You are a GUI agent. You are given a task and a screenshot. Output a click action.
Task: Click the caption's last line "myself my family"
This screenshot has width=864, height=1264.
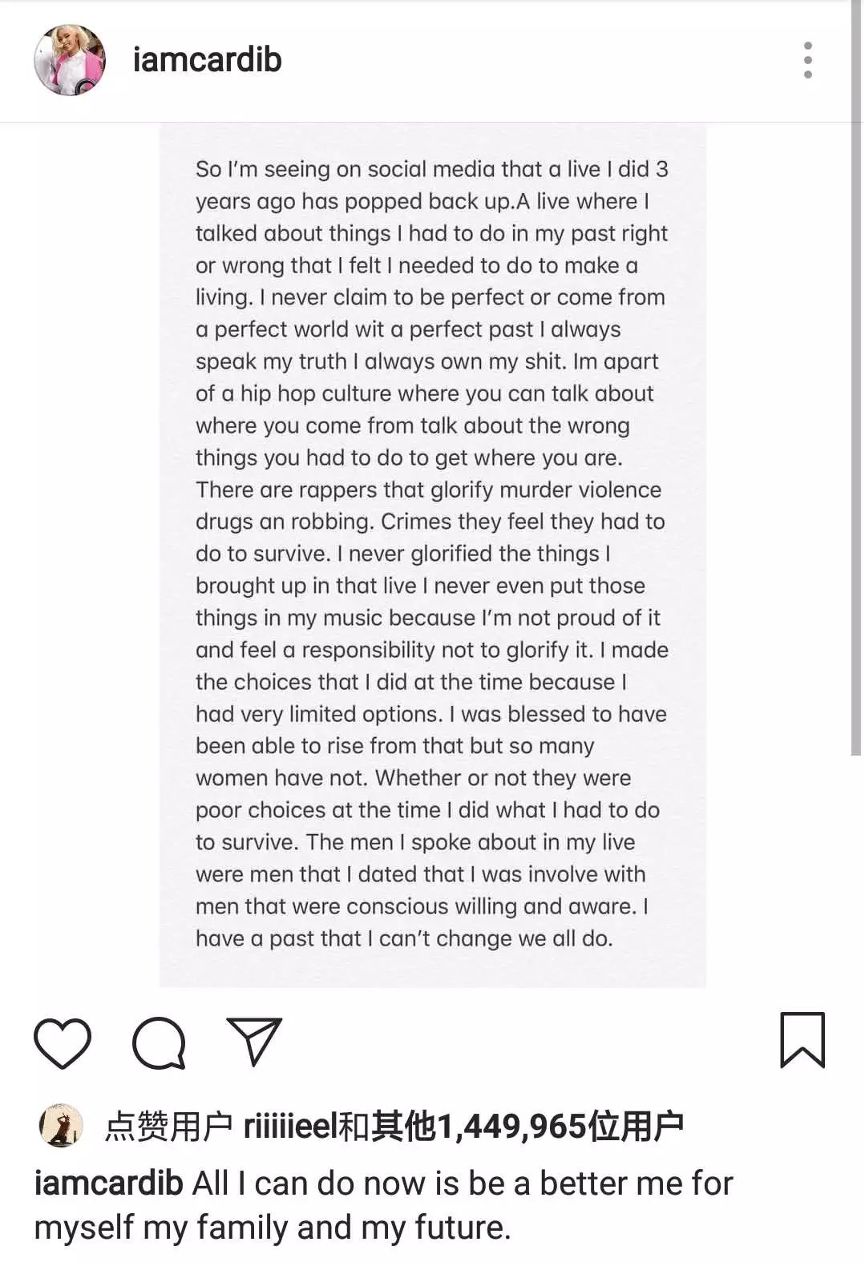point(272,1228)
